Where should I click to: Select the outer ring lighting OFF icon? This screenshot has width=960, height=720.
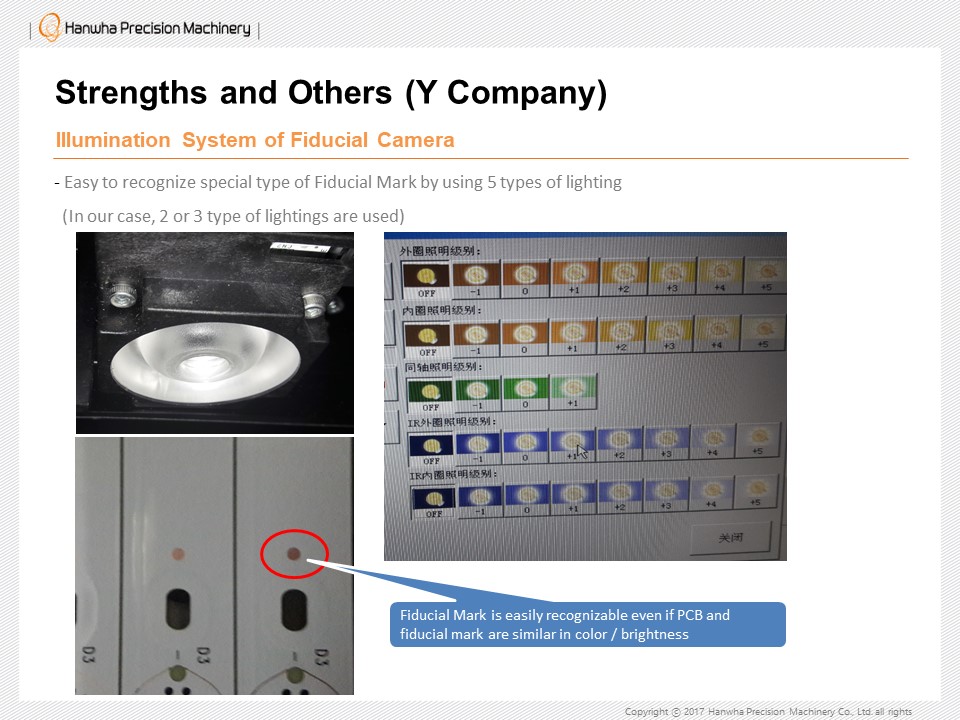[x=426, y=280]
